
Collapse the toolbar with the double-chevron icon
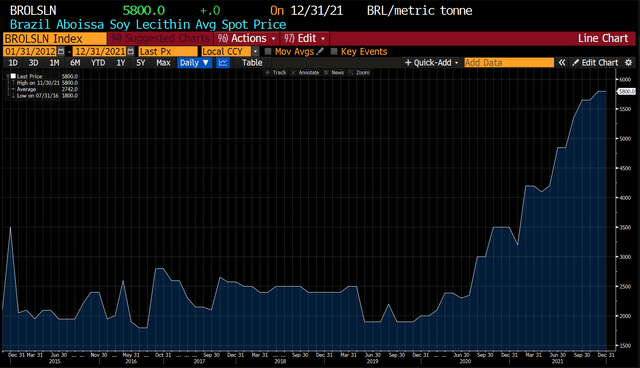click(x=562, y=62)
